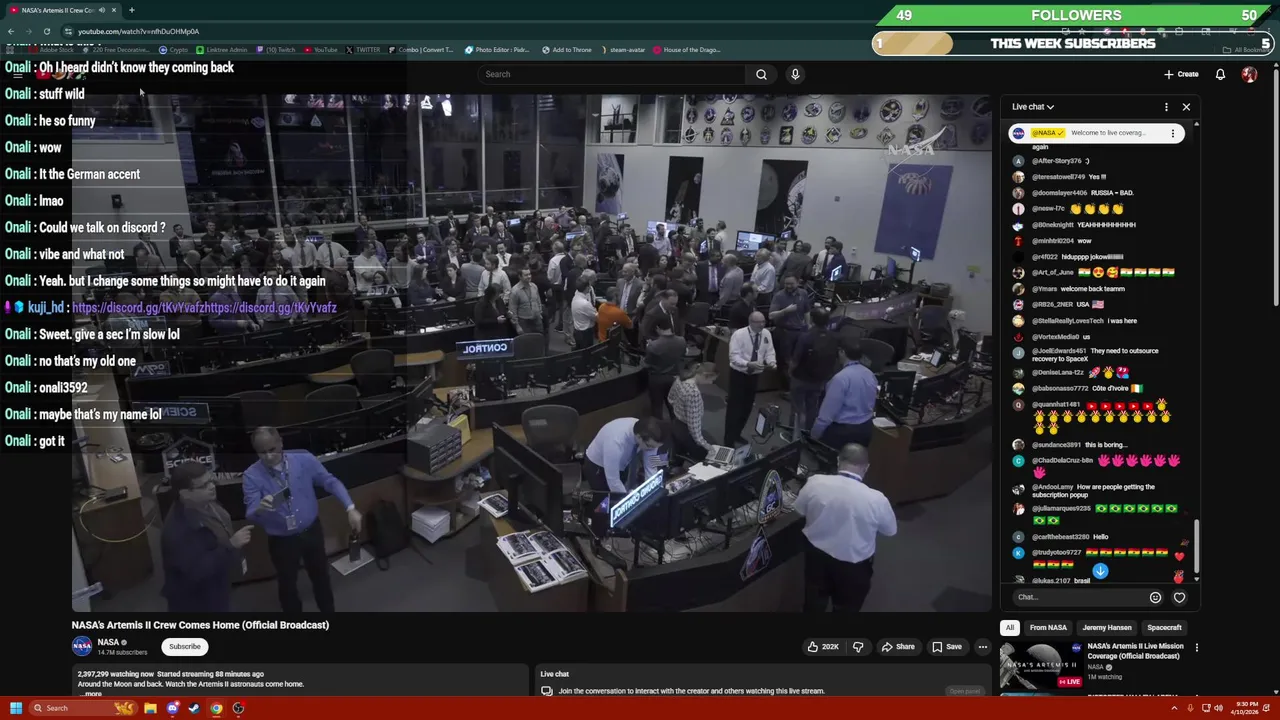Open the discord.gg link in overlay chat
The width and height of the screenshot is (1280, 720).
204,308
